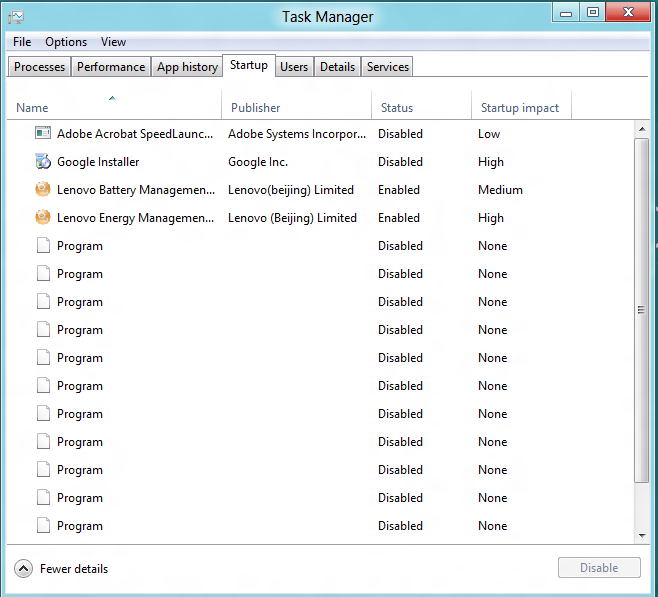
Task: Collapse view with Fewer details arrow
Action: [x=23, y=569]
